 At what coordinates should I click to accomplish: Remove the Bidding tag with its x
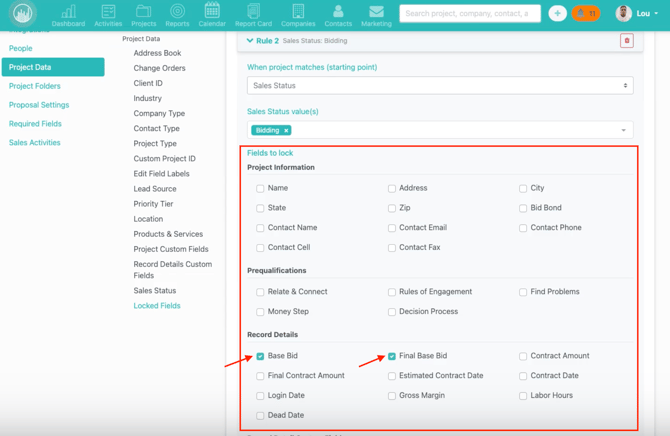286,131
